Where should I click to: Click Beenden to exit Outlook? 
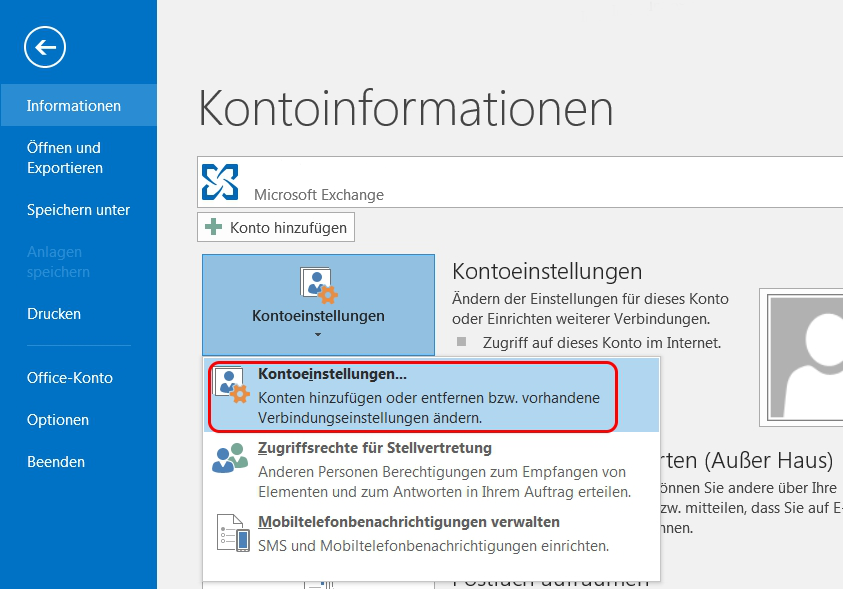[x=56, y=462]
